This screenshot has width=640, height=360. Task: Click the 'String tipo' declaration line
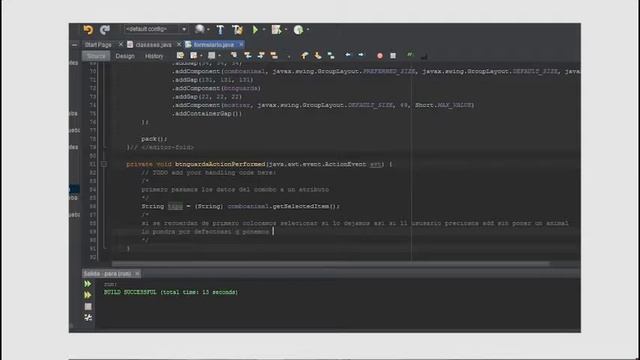(x=241, y=206)
